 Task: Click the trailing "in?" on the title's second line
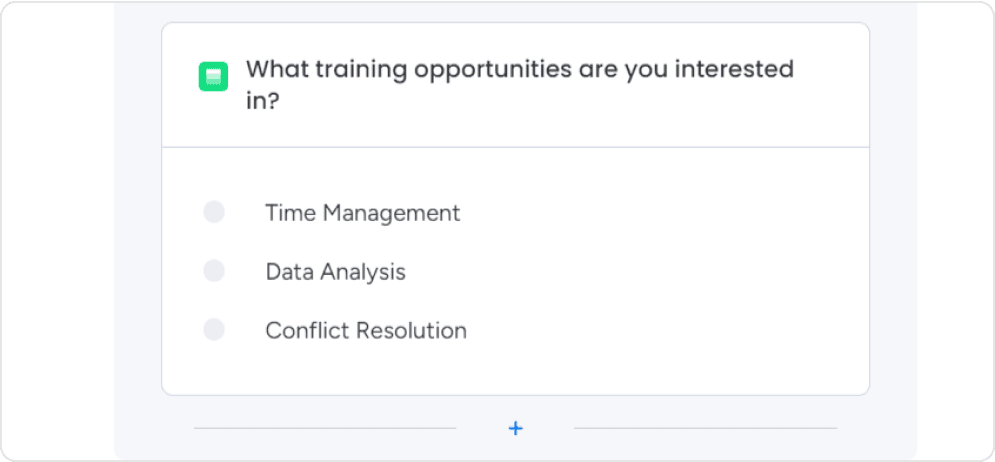pos(262,102)
